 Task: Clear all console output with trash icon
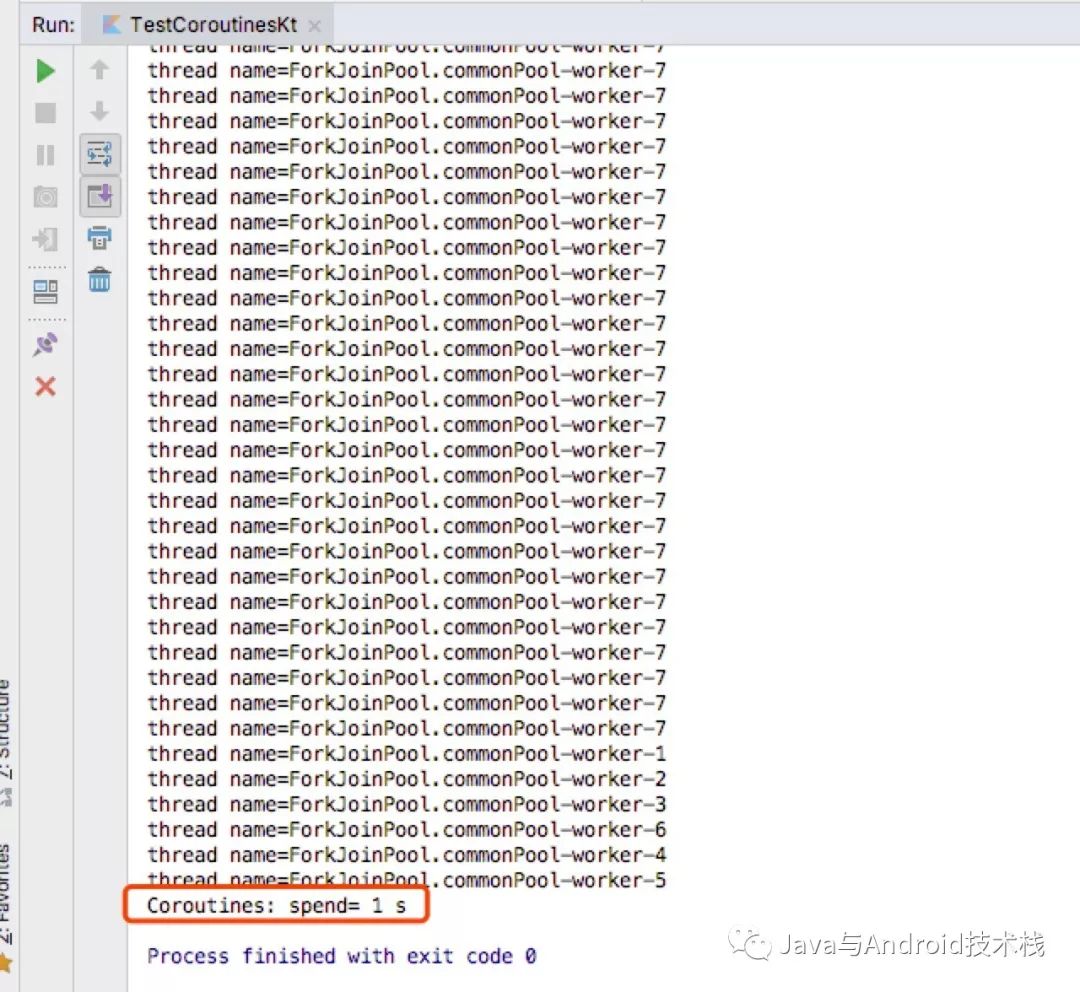(99, 280)
